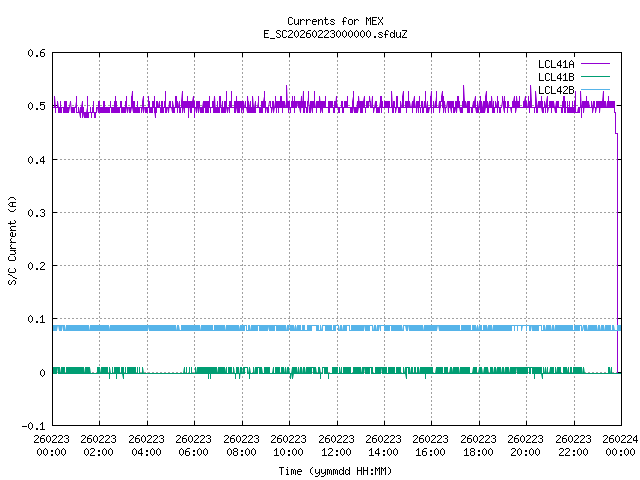Select the LCL41B legend label
Viewport: 640px width, 480px height.
click(555, 77)
